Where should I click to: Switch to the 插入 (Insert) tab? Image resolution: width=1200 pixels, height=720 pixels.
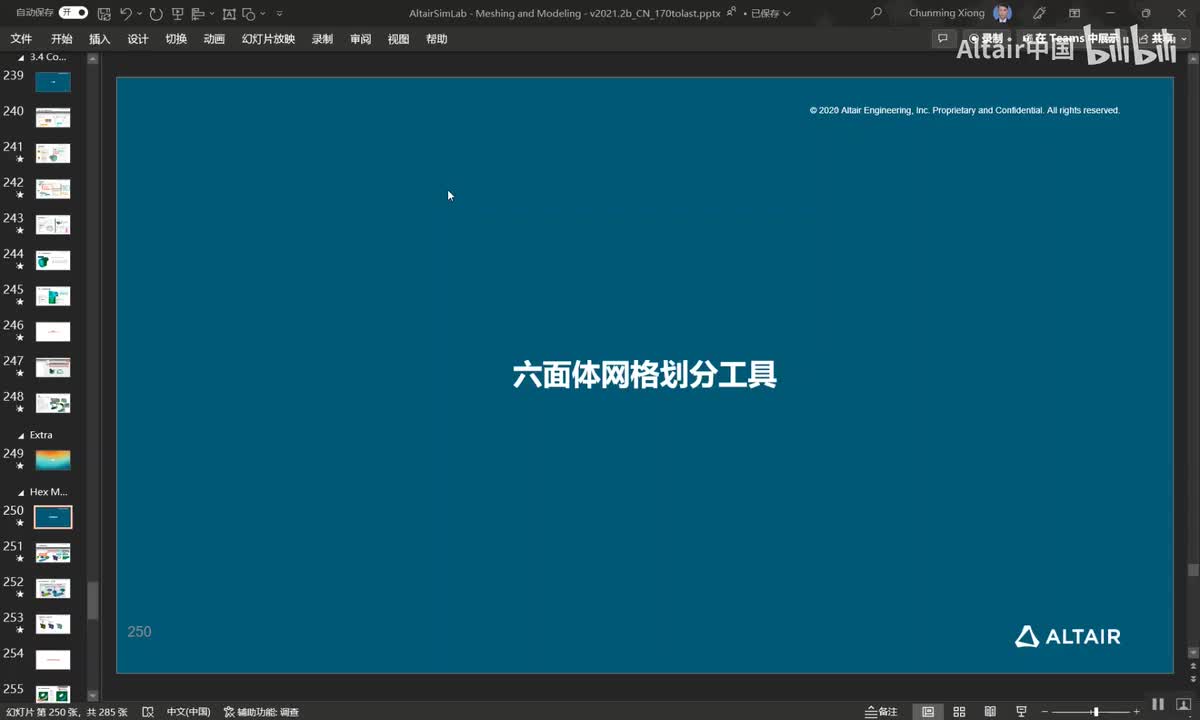[x=100, y=39]
